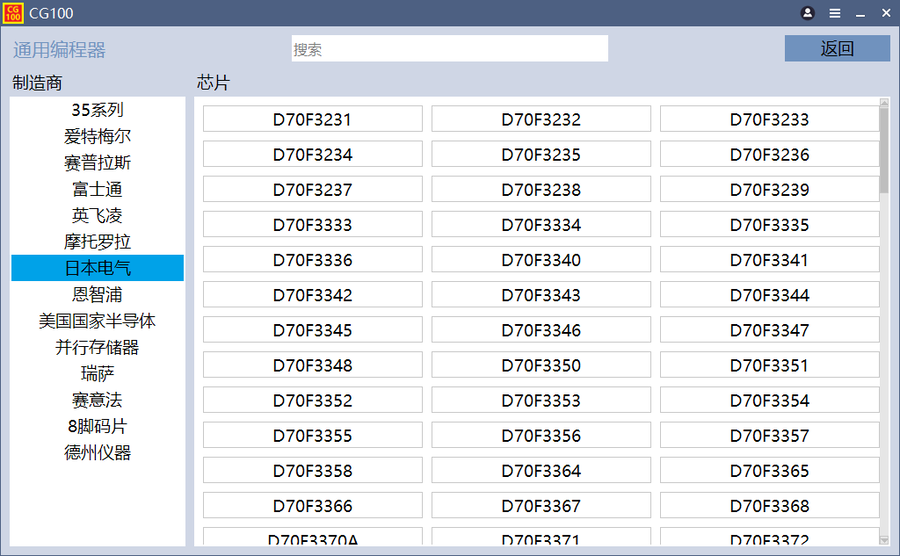The width and height of the screenshot is (900, 556).
Task: Open chip D70F3231
Action: tap(313, 119)
